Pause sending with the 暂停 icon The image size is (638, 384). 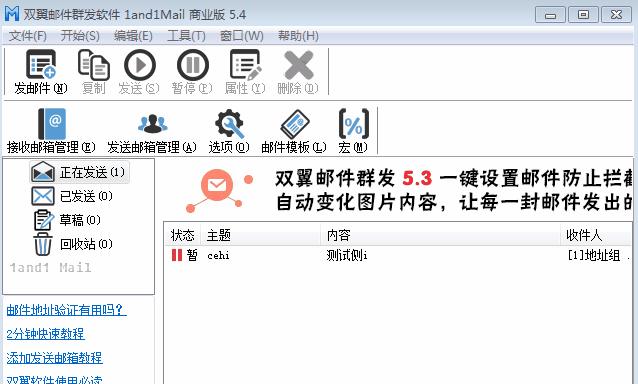[x=192, y=65]
